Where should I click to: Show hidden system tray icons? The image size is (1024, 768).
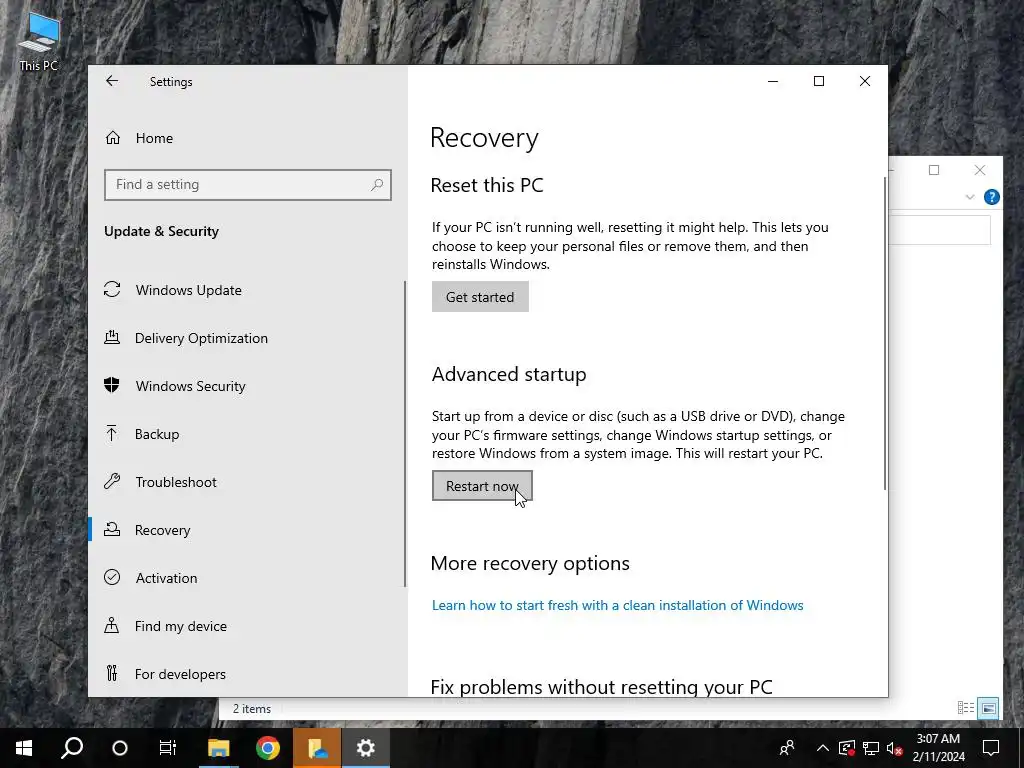coord(823,748)
